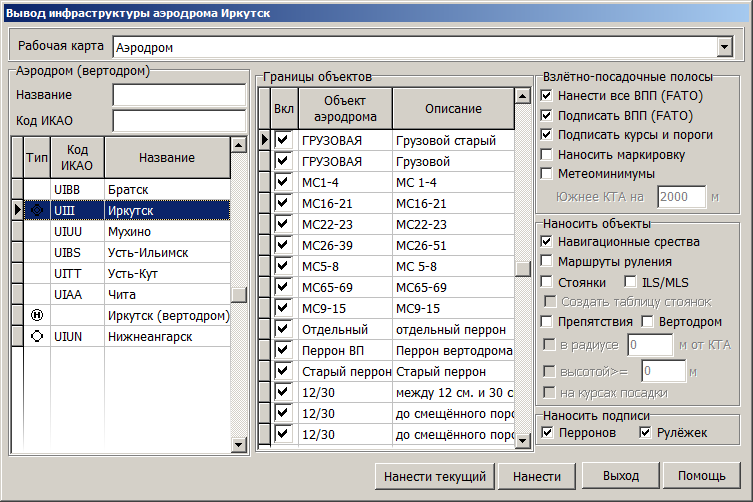Click airport type icon for Нижнеангарск
The width and height of the screenshot is (753, 502).
click(x=38, y=338)
